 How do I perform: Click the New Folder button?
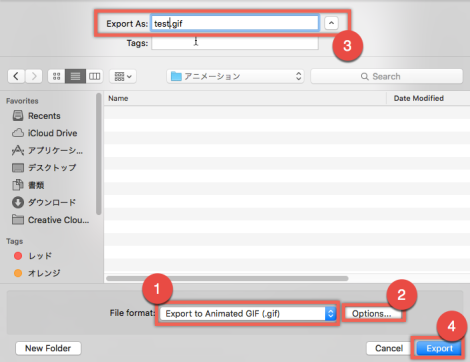[48, 348]
